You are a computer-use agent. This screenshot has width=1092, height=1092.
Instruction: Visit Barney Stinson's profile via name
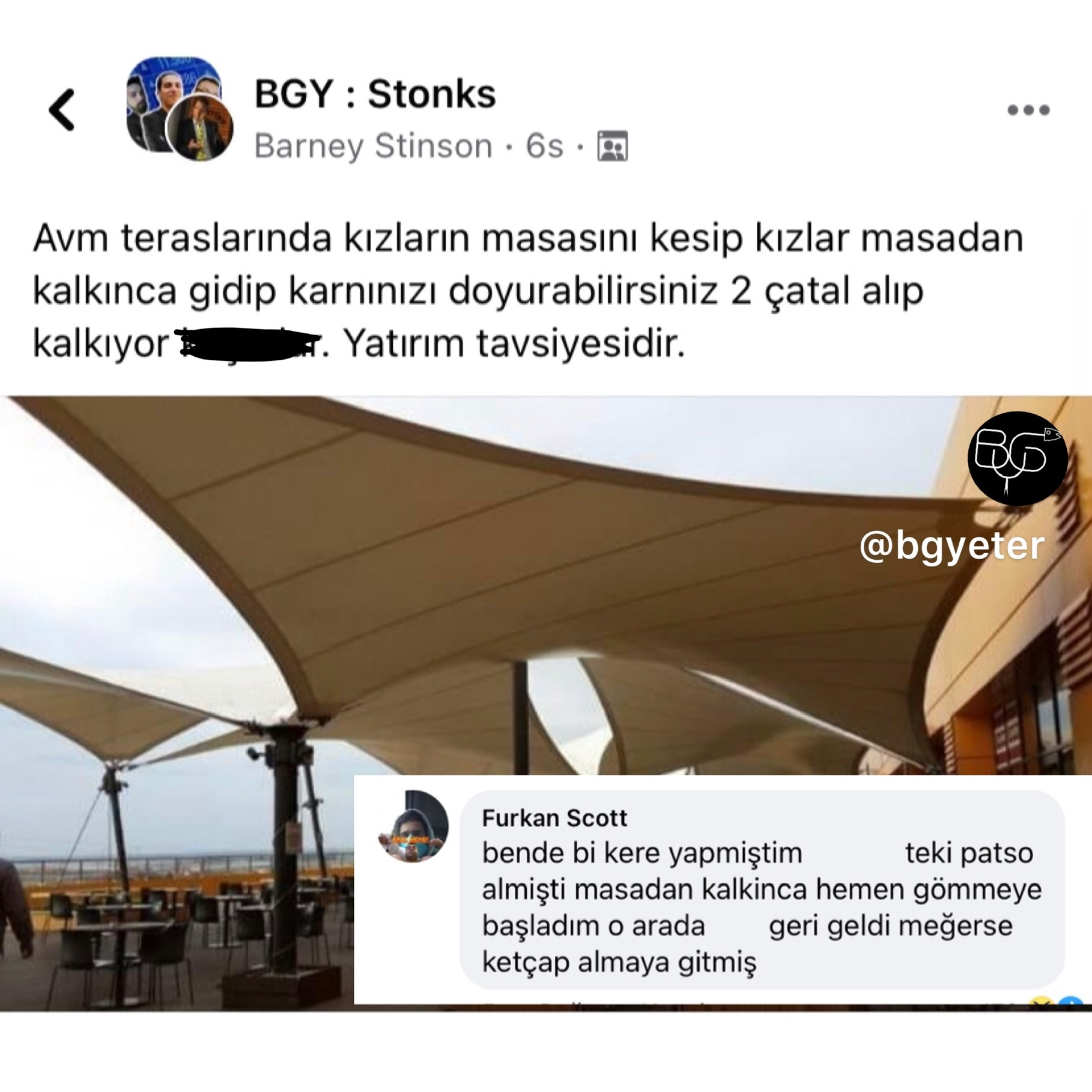(373, 146)
